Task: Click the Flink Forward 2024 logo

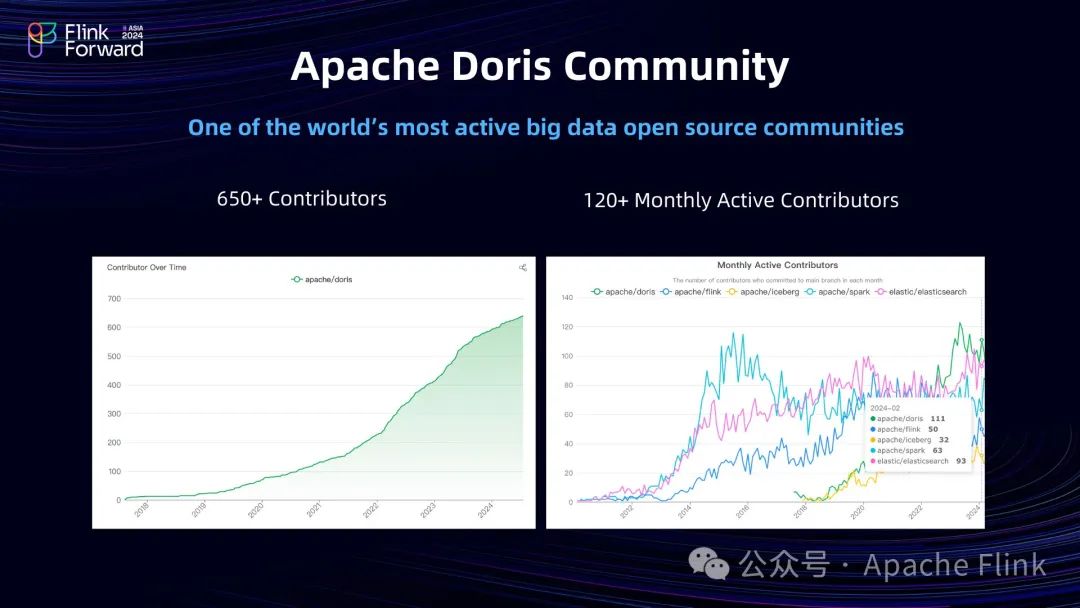Action: coord(85,40)
